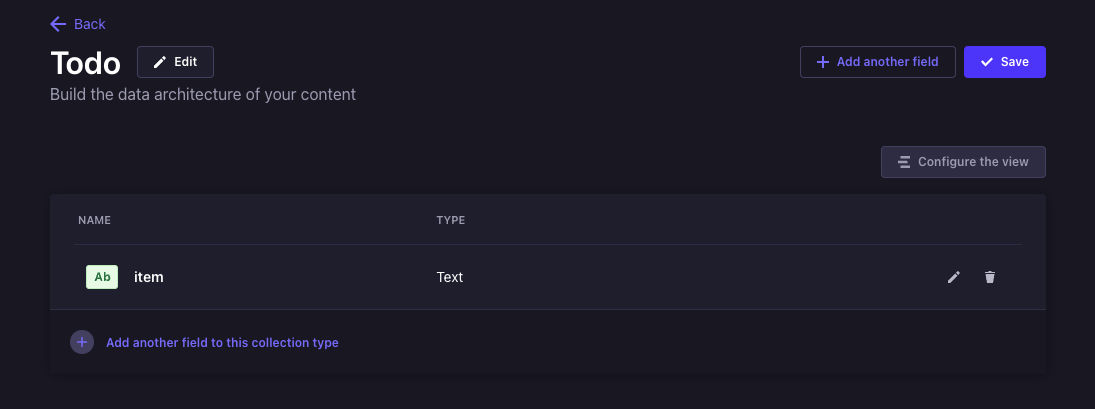Click the layout icon in Configure the view
This screenshot has width=1095, height=409.
pos(904,162)
